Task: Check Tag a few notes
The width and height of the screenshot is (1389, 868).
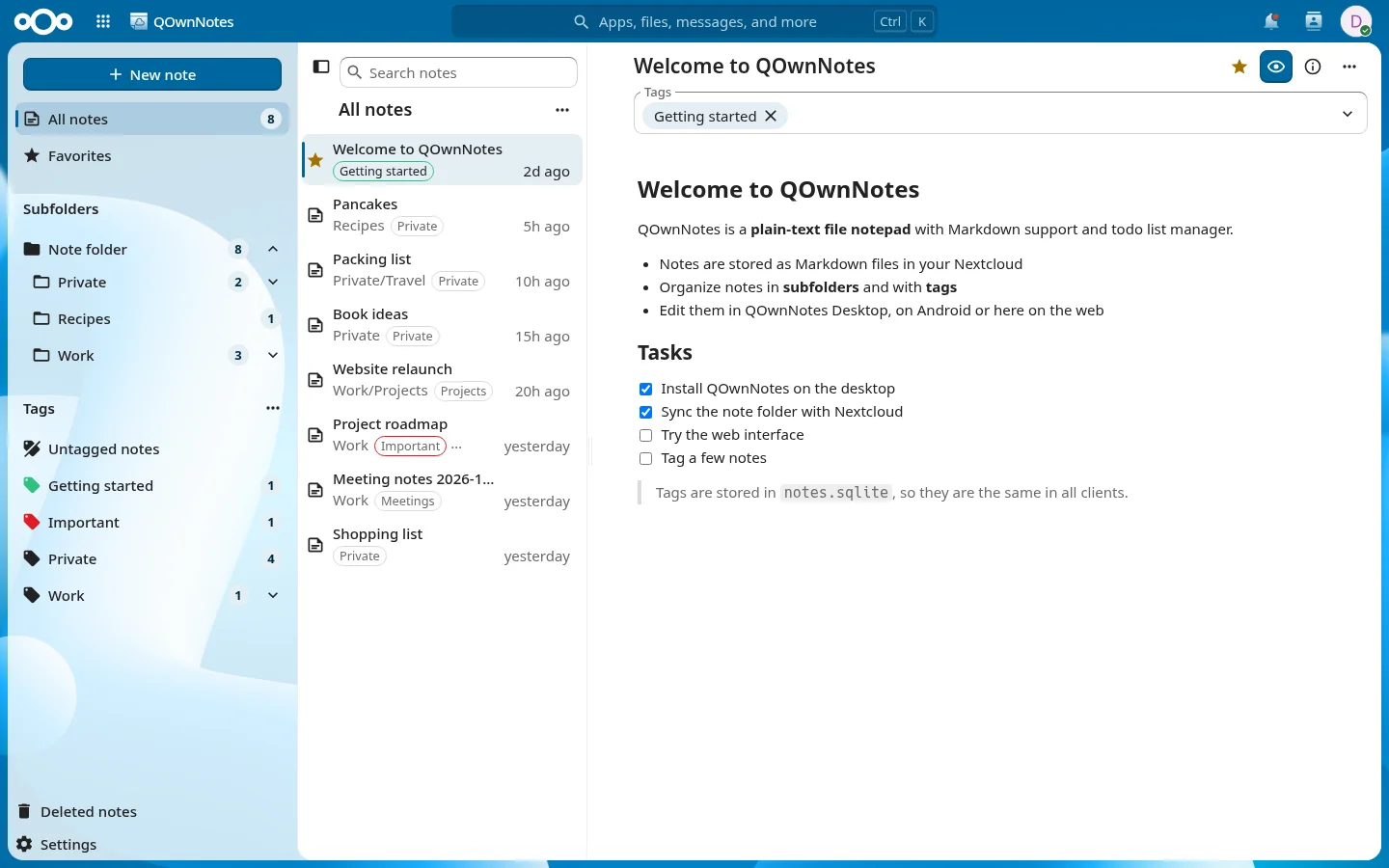Action: click(x=646, y=458)
